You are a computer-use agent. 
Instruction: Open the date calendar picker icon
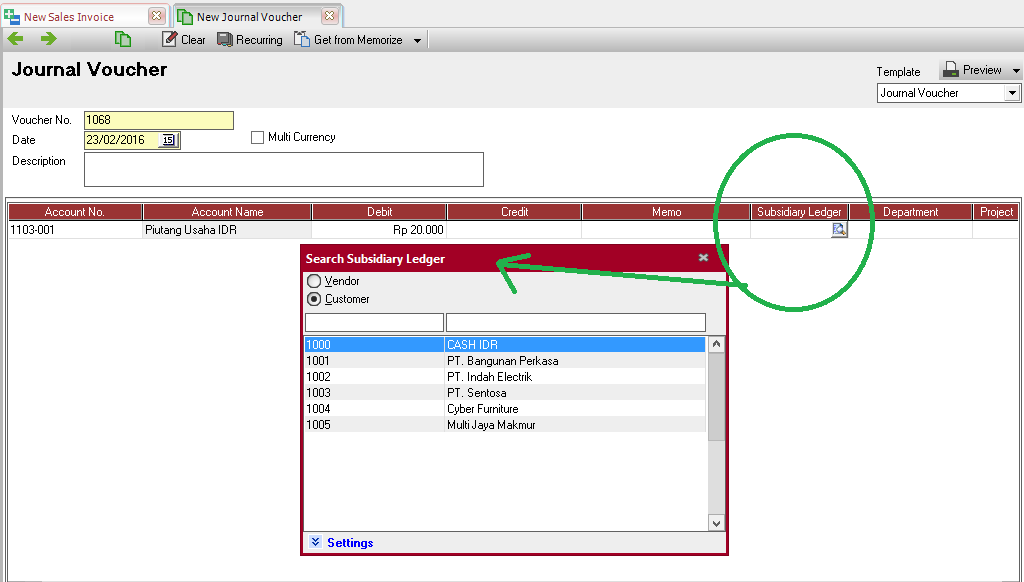pyautogui.click(x=168, y=140)
